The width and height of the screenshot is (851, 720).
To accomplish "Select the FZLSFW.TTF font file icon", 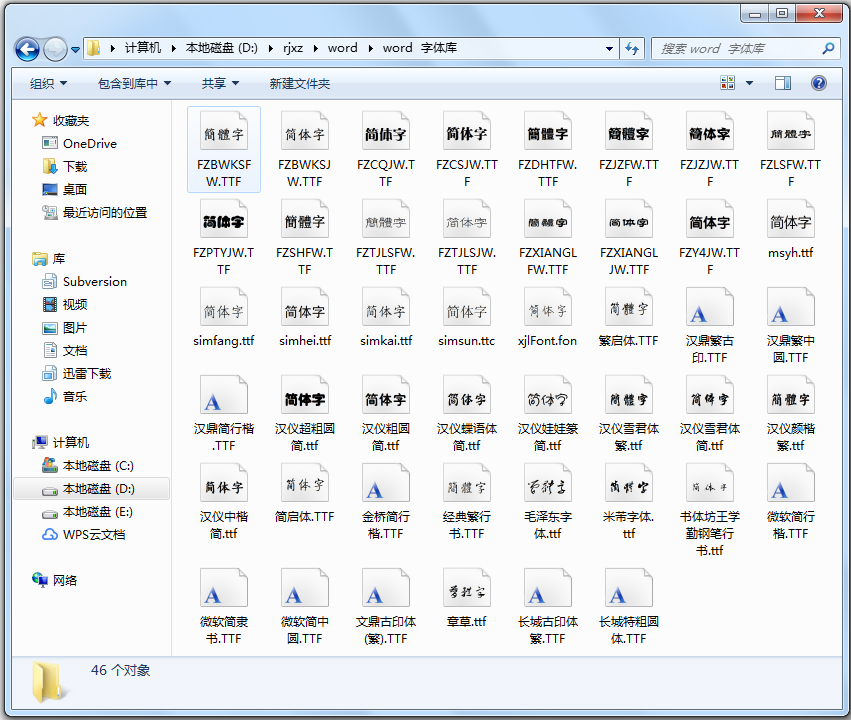I will coord(790,131).
